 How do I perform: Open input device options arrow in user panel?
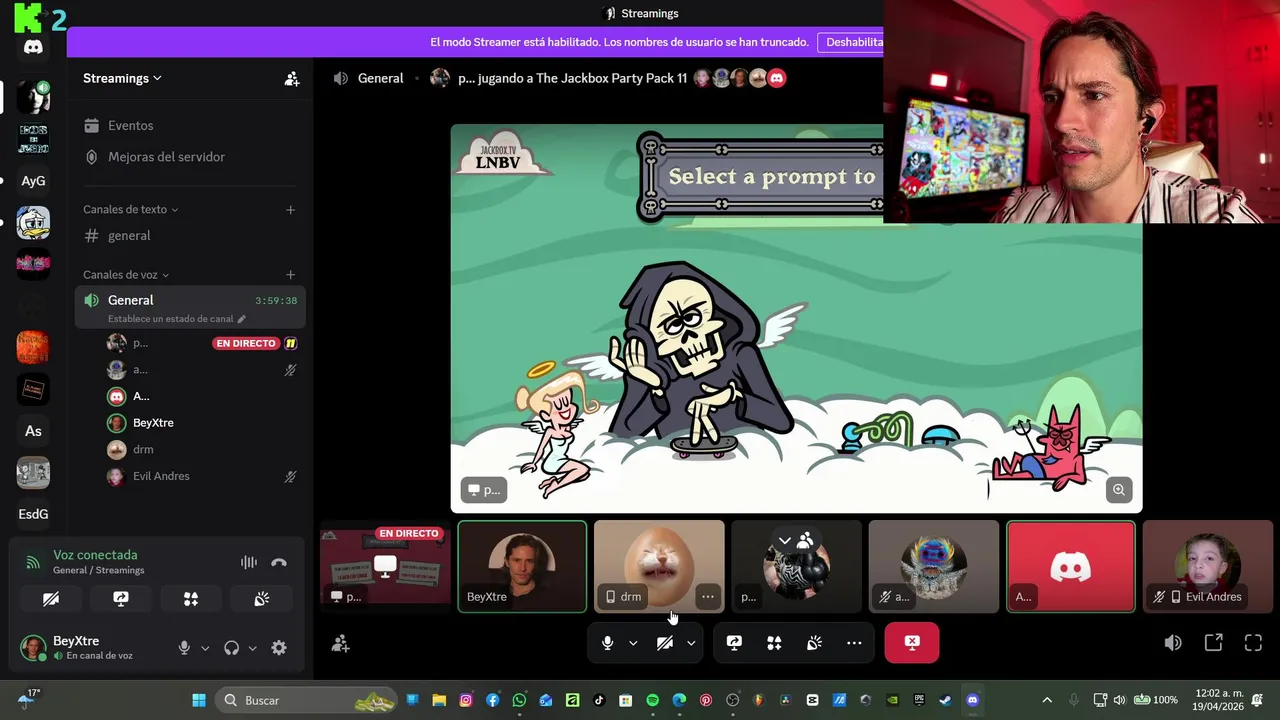205,648
